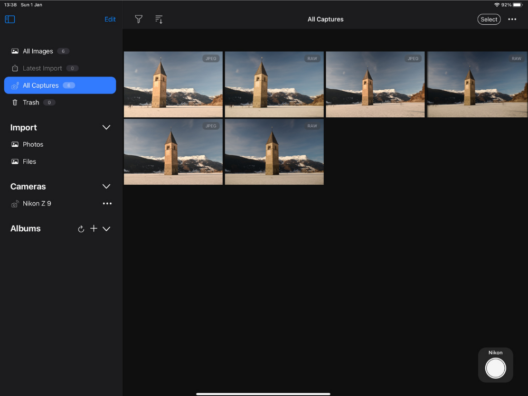
Task: Select Nikon Z 9 camera entry
Action: 37,203
